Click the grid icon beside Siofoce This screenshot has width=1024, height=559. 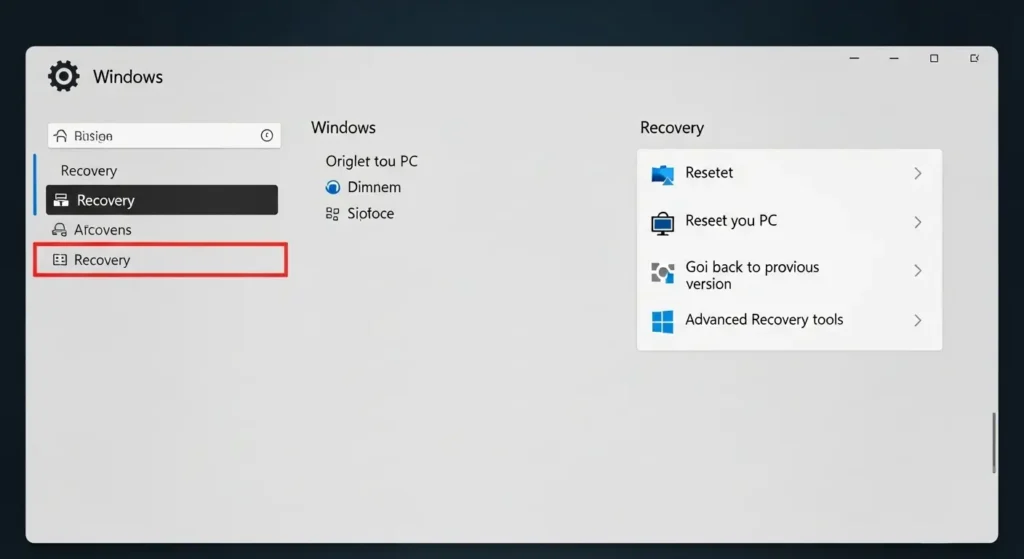(332, 214)
